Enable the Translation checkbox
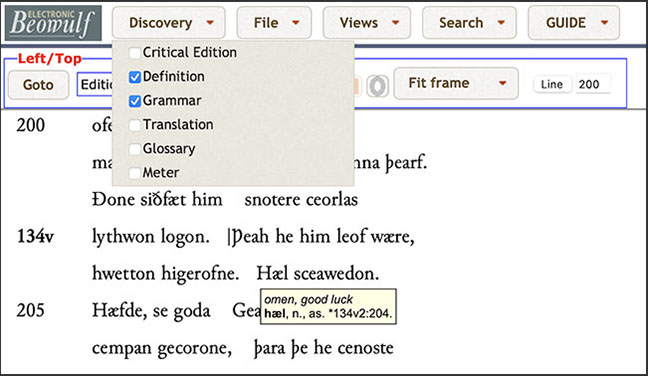This screenshot has width=648, height=376. pyautogui.click(x=135, y=125)
